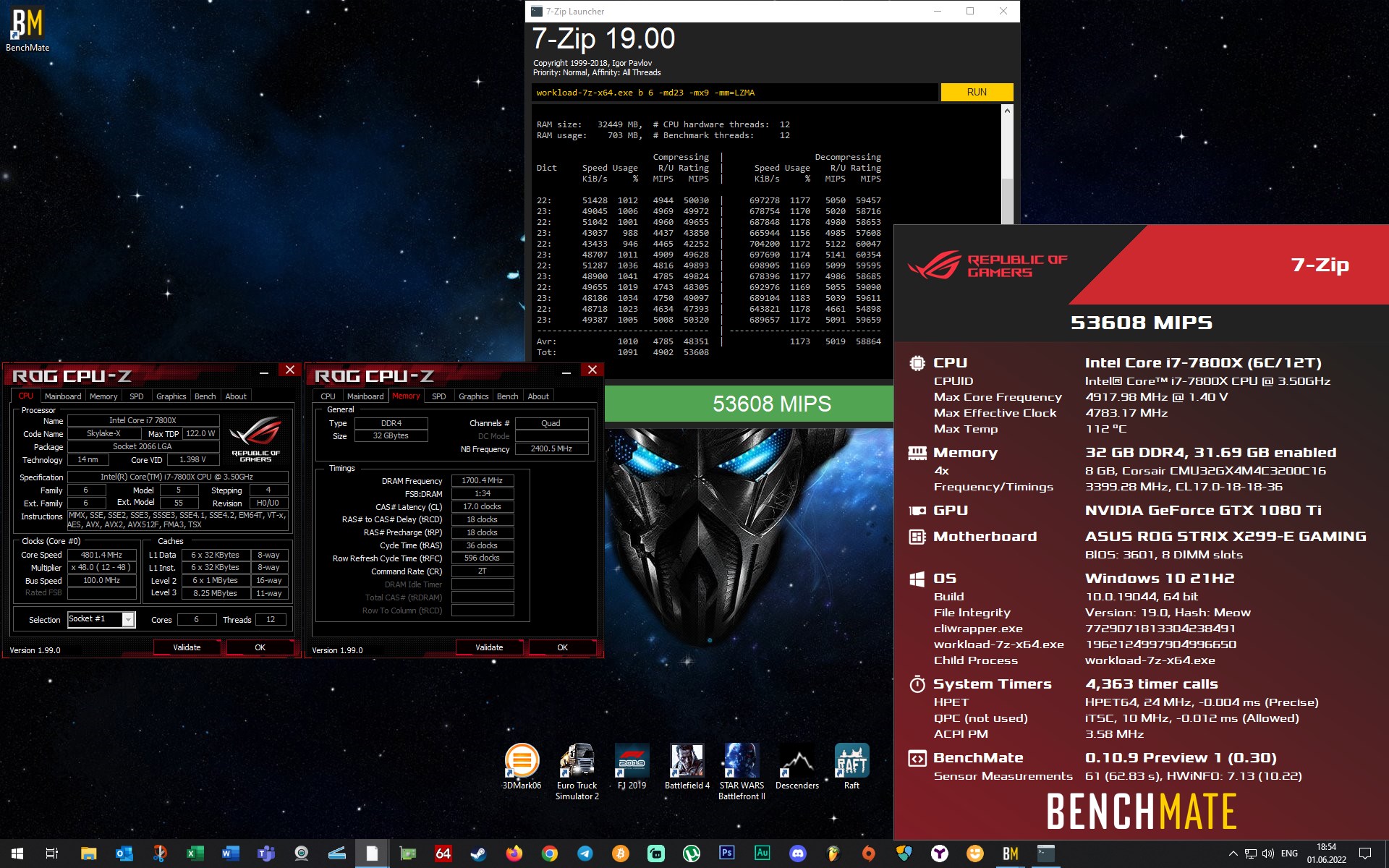The image size is (1389, 868).
Task: Open the Descenders desktop shortcut
Action: (797, 767)
